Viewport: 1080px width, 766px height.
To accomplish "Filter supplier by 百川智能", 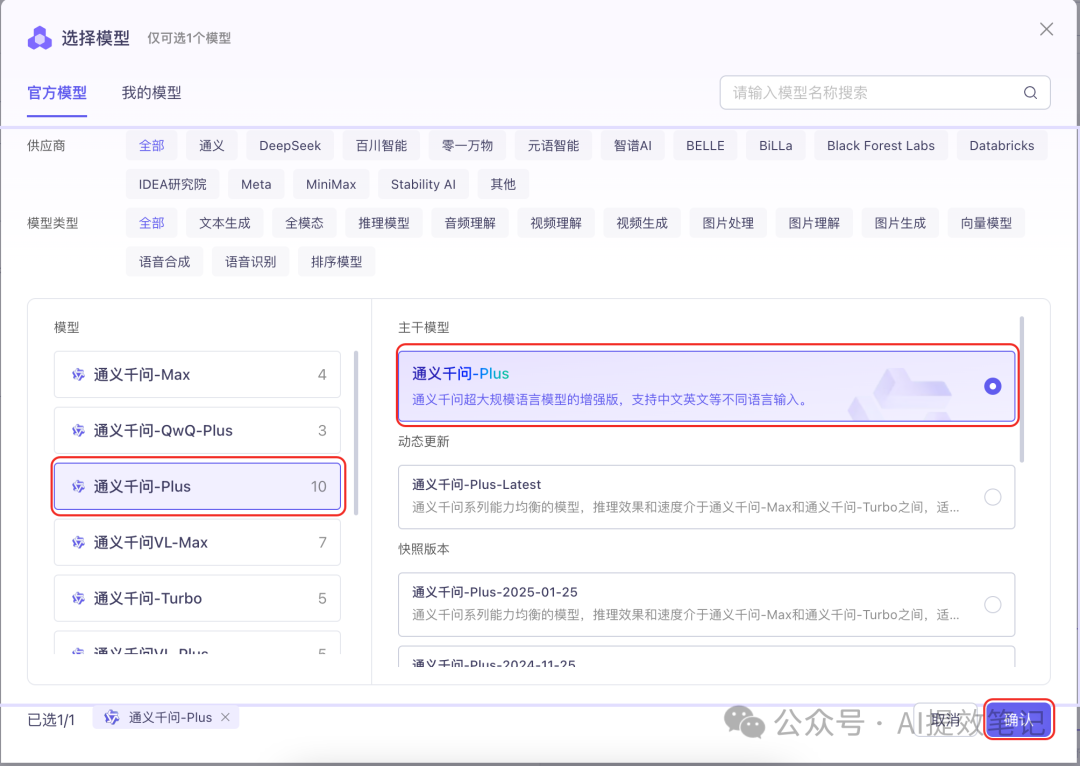I will [381, 145].
